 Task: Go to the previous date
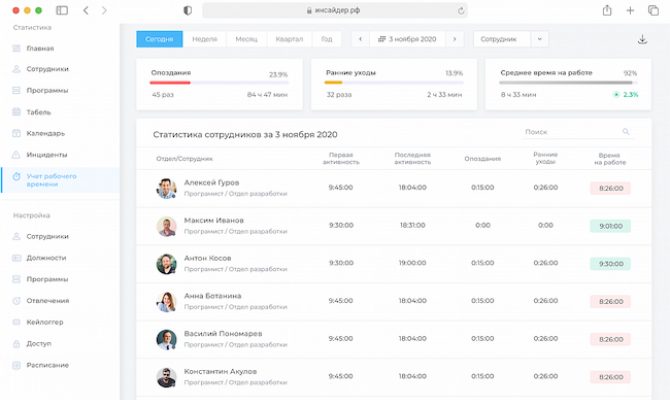(x=360, y=39)
